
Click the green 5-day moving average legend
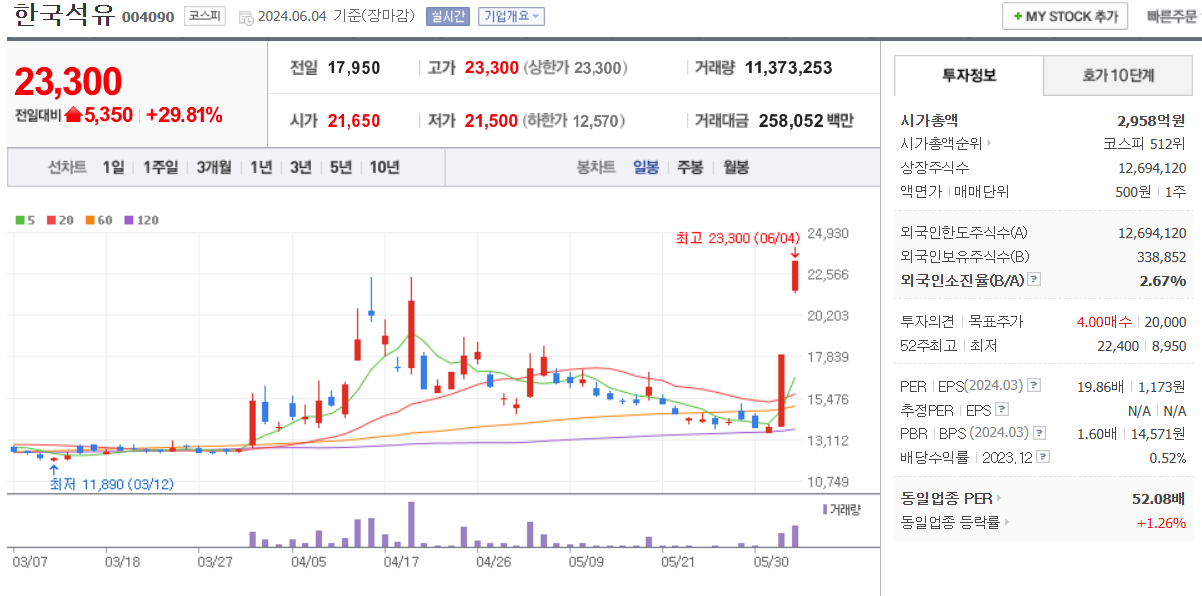pyautogui.click(x=24, y=220)
